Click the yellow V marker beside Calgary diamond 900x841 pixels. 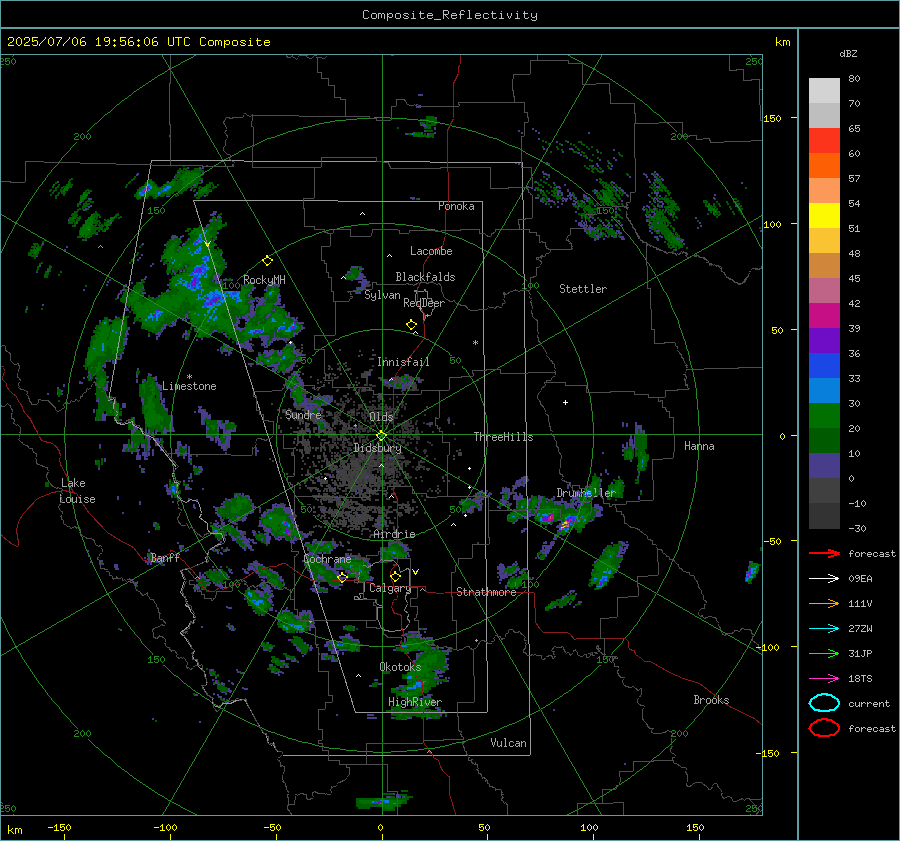point(416,572)
